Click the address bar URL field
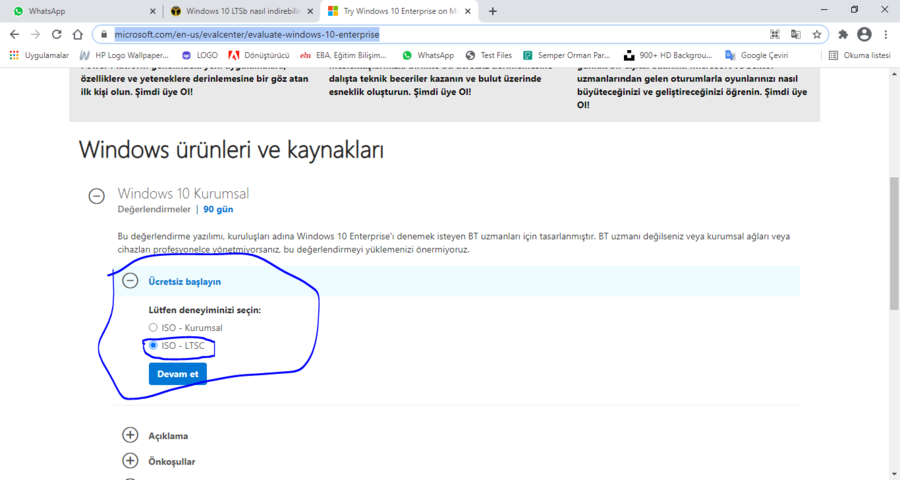The height and width of the screenshot is (480, 900). (400, 34)
